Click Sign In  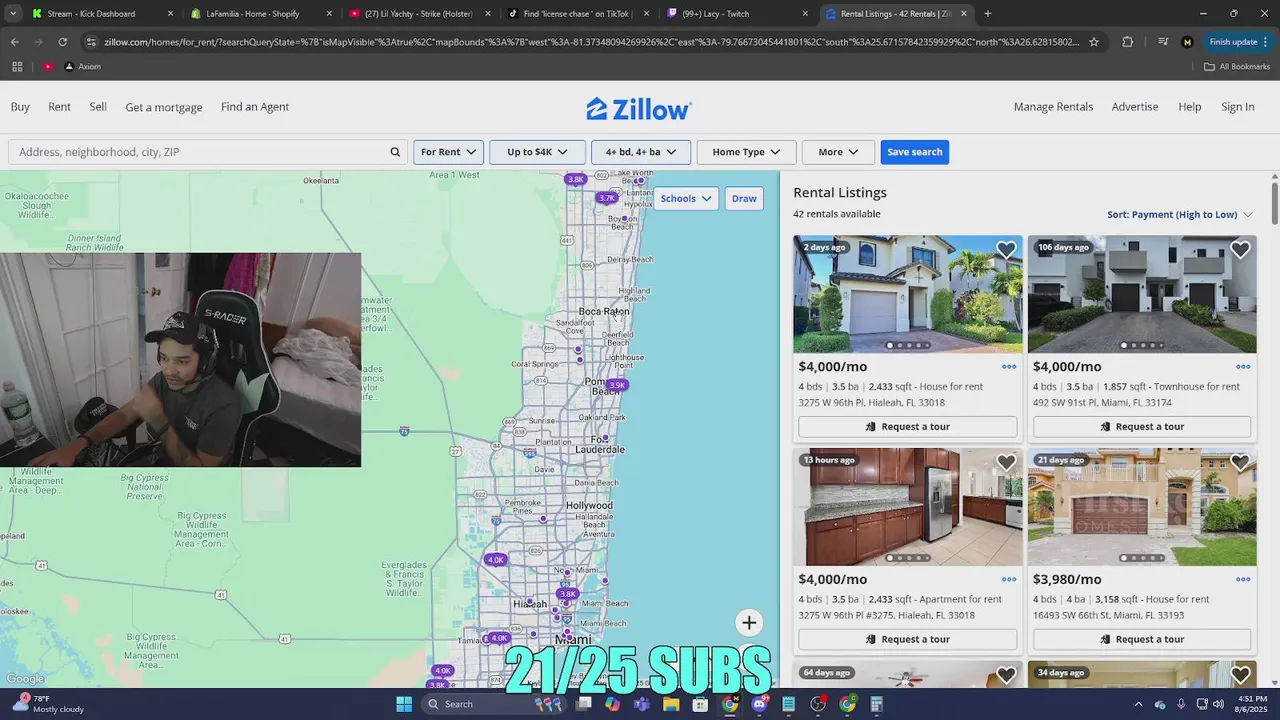[1238, 107]
